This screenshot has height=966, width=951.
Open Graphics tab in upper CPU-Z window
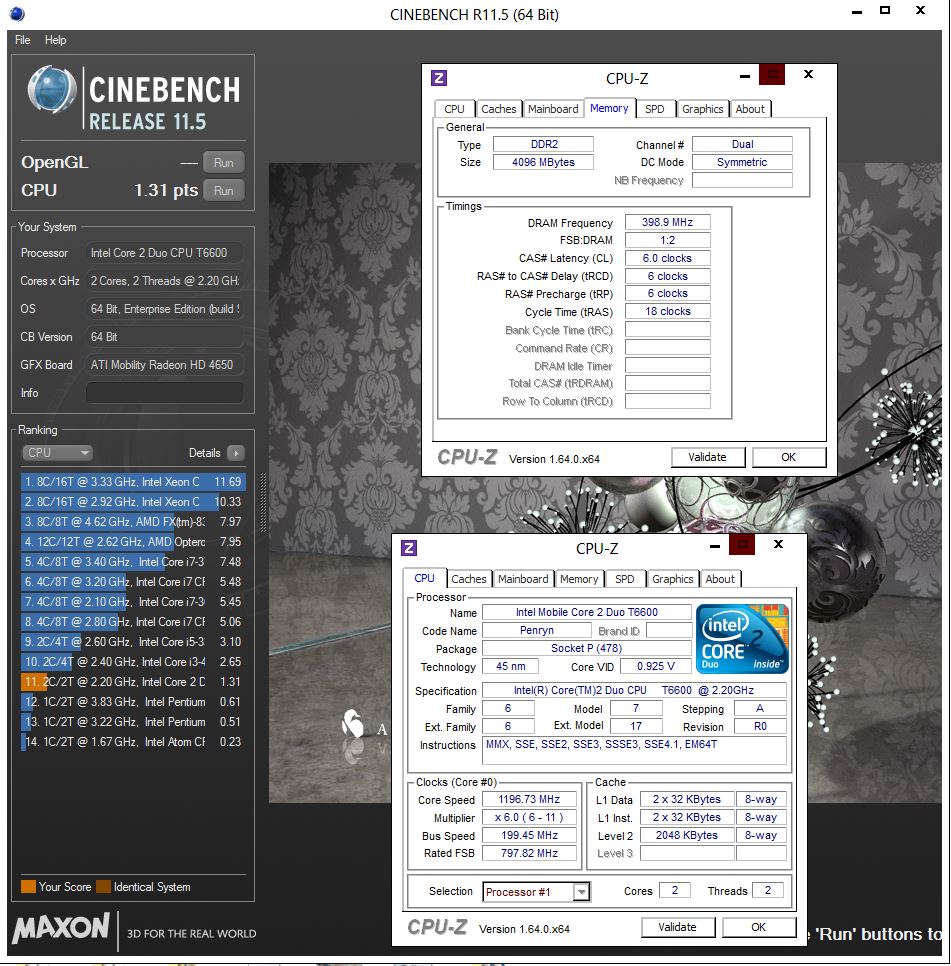pyautogui.click(x=702, y=109)
